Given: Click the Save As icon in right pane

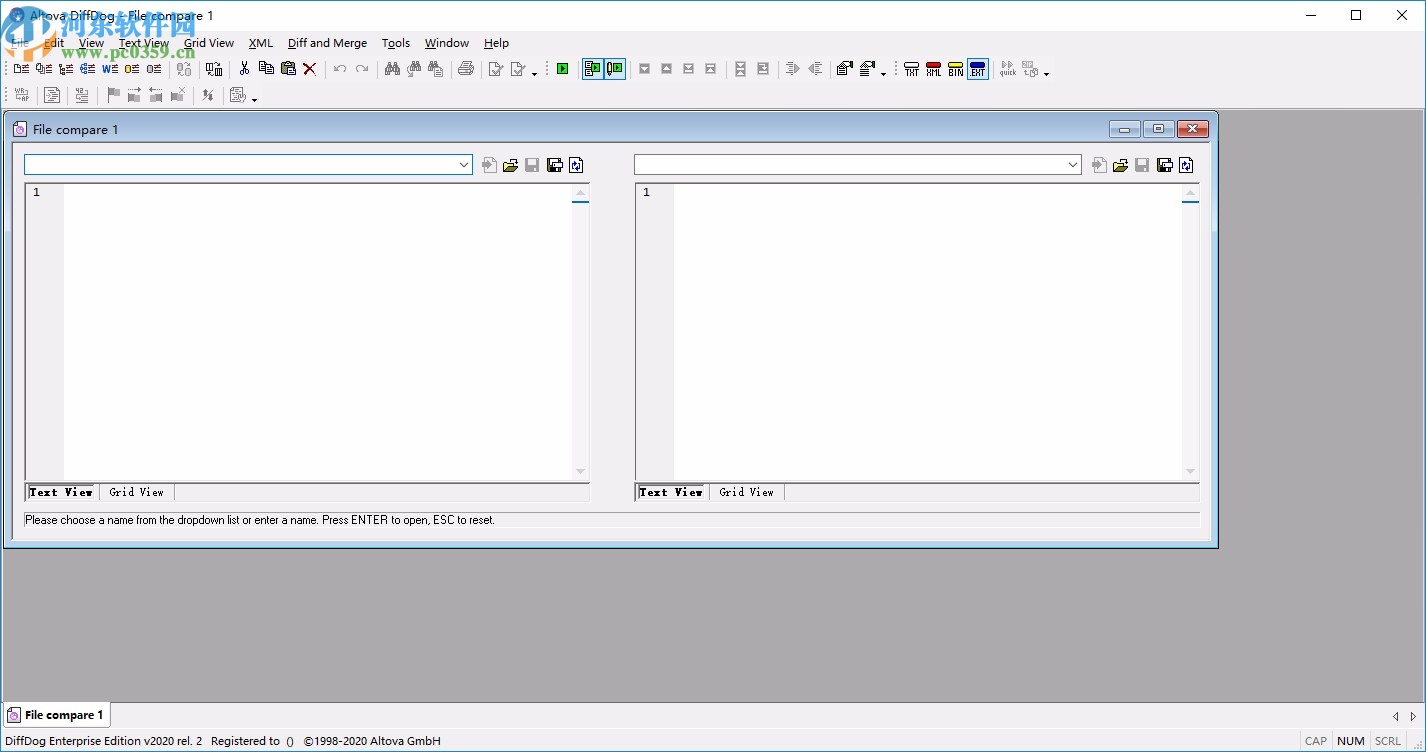Looking at the screenshot, I should tap(1164, 165).
